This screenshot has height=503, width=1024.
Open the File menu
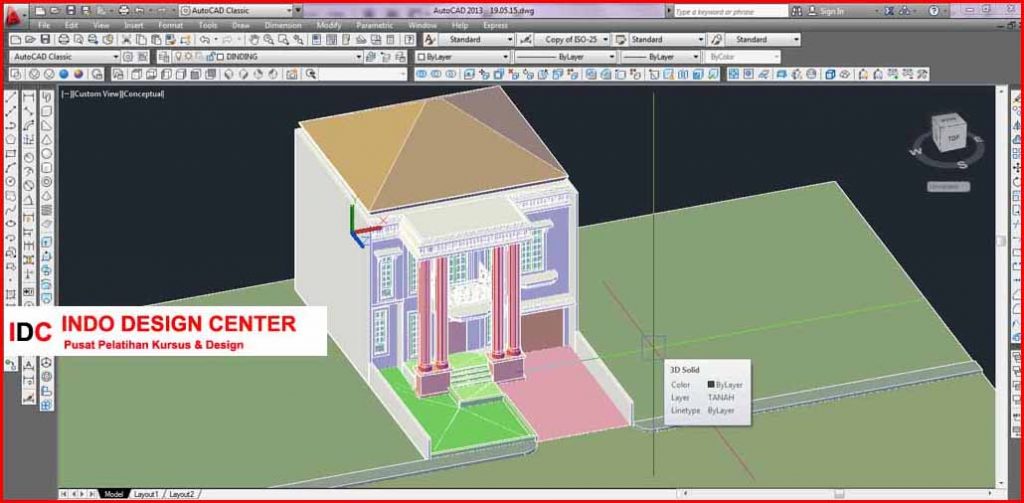tap(44, 25)
